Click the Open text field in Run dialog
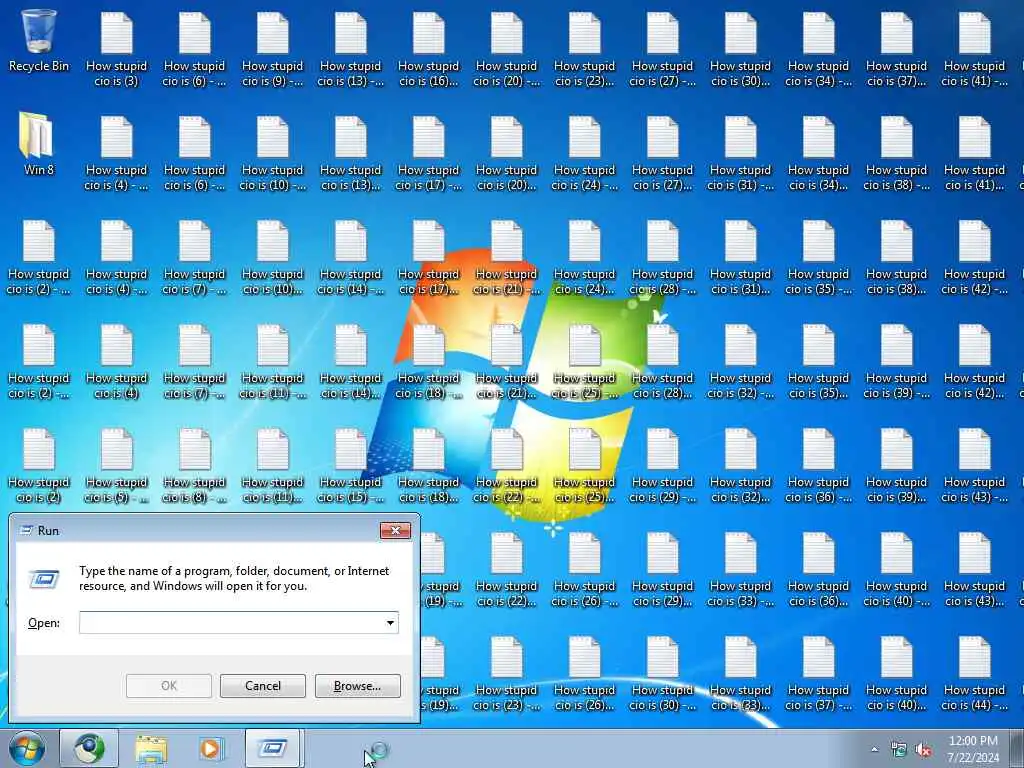 click(x=231, y=622)
